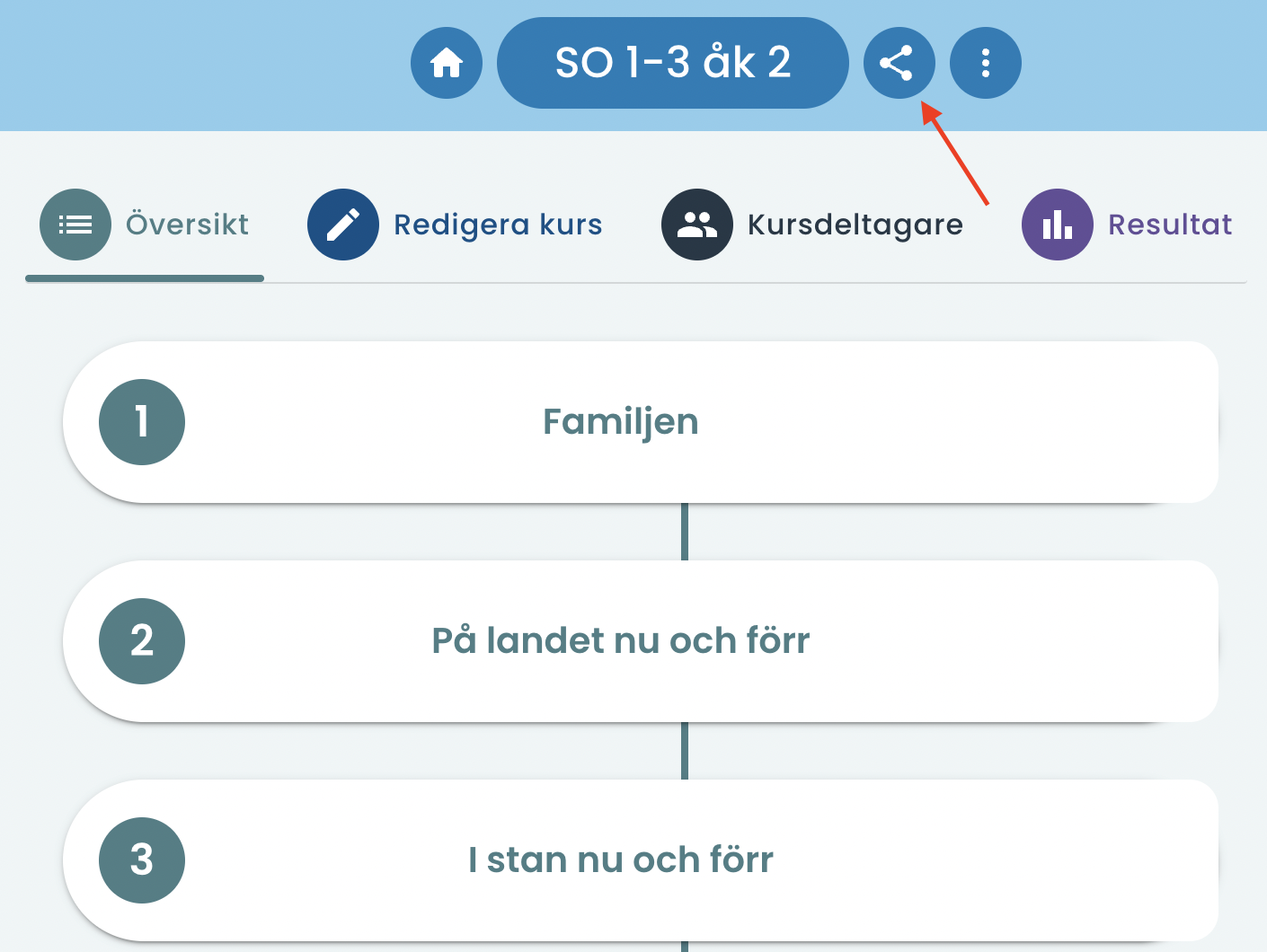
Task: Click the SO 1-3 åk 2 title button
Action: pos(673,63)
